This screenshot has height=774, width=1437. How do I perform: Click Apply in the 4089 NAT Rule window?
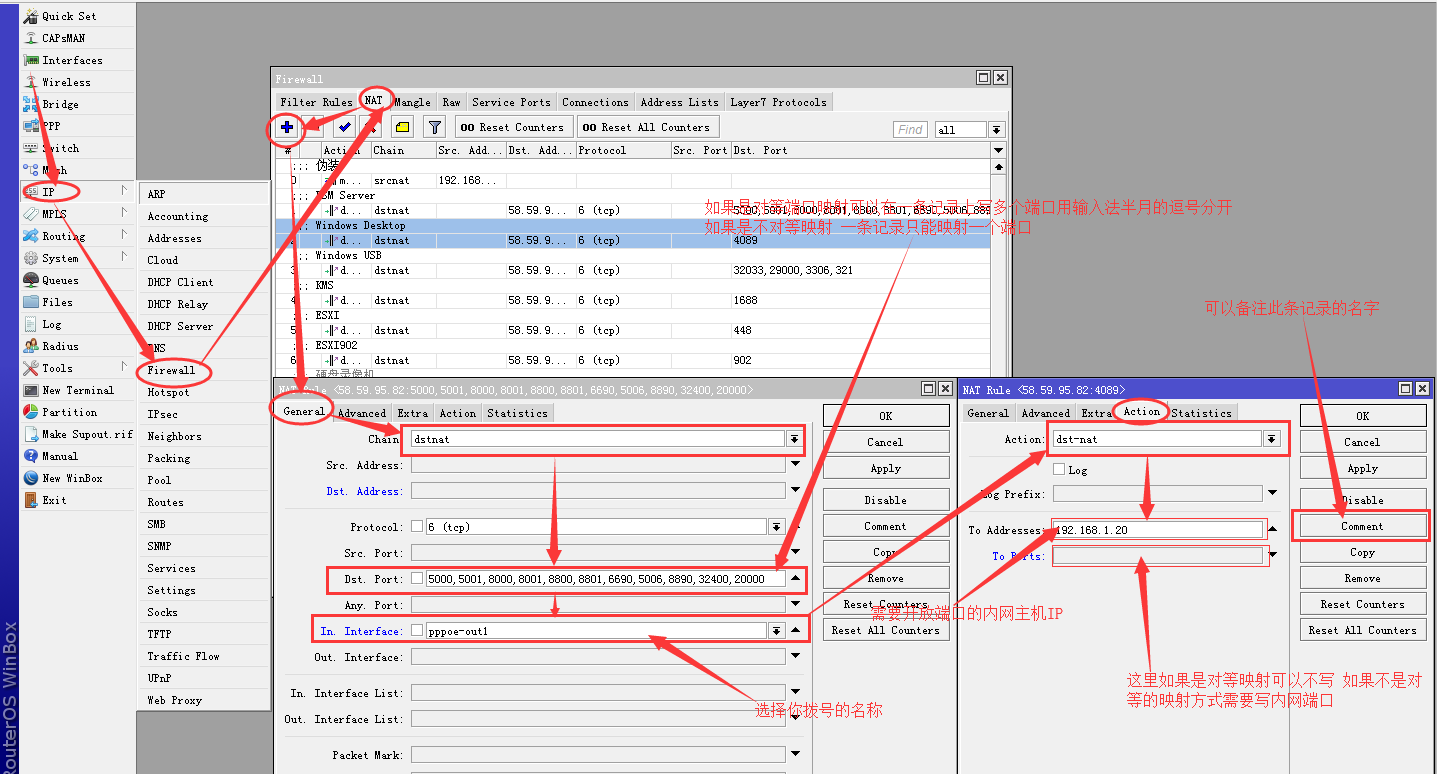[1362, 468]
